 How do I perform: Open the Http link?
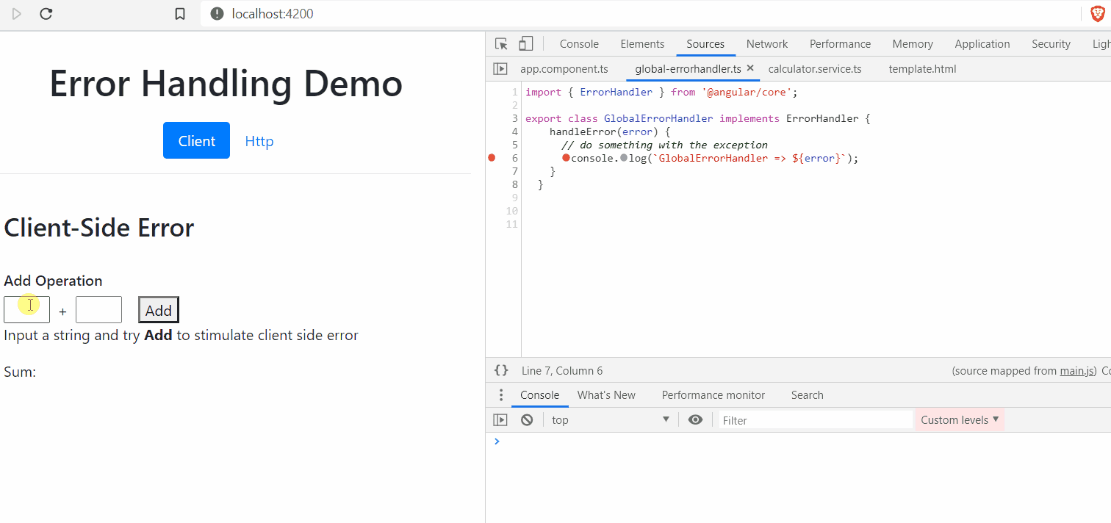[x=259, y=141]
